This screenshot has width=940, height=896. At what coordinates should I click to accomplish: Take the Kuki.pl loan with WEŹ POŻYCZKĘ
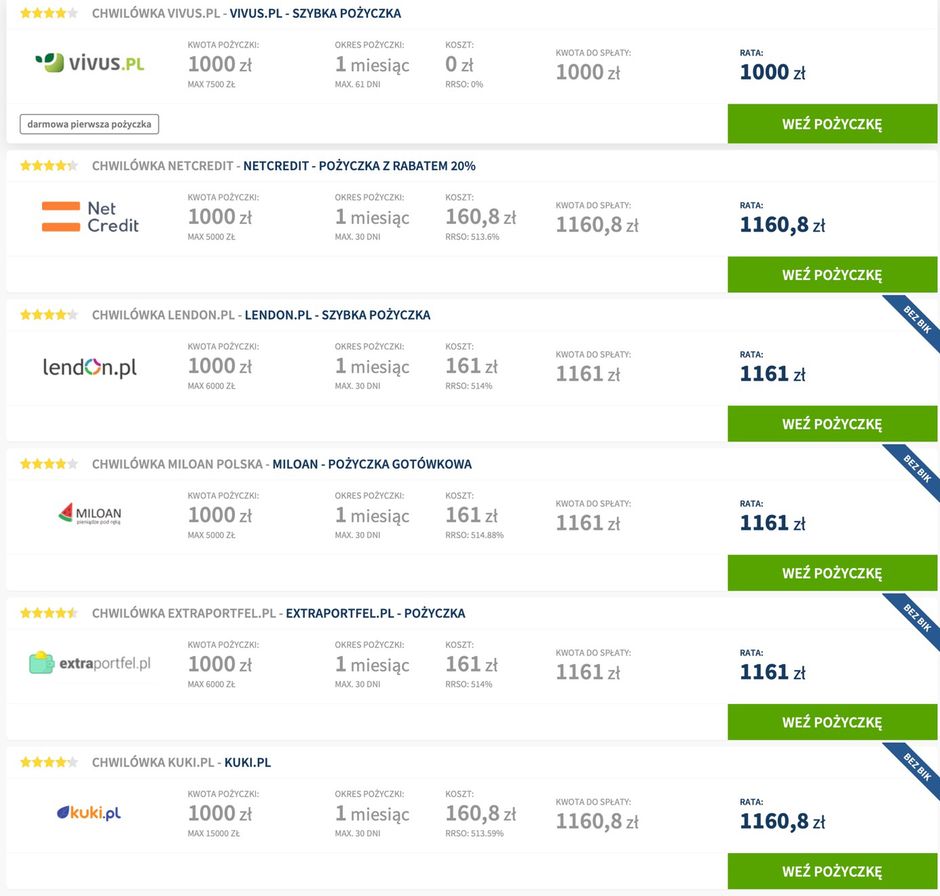coord(832,871)
